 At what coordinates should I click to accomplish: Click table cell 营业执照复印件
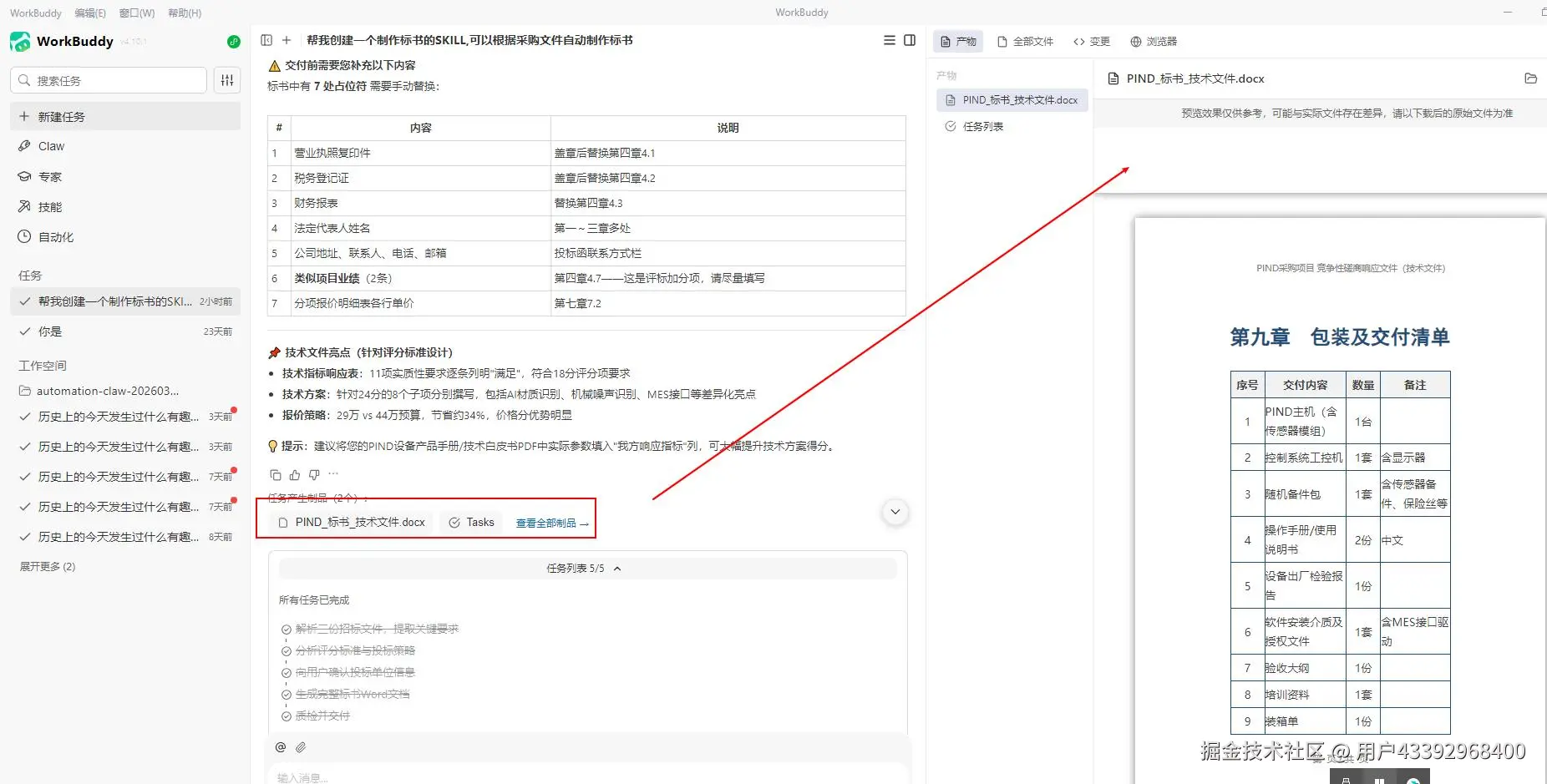point(420,153)
